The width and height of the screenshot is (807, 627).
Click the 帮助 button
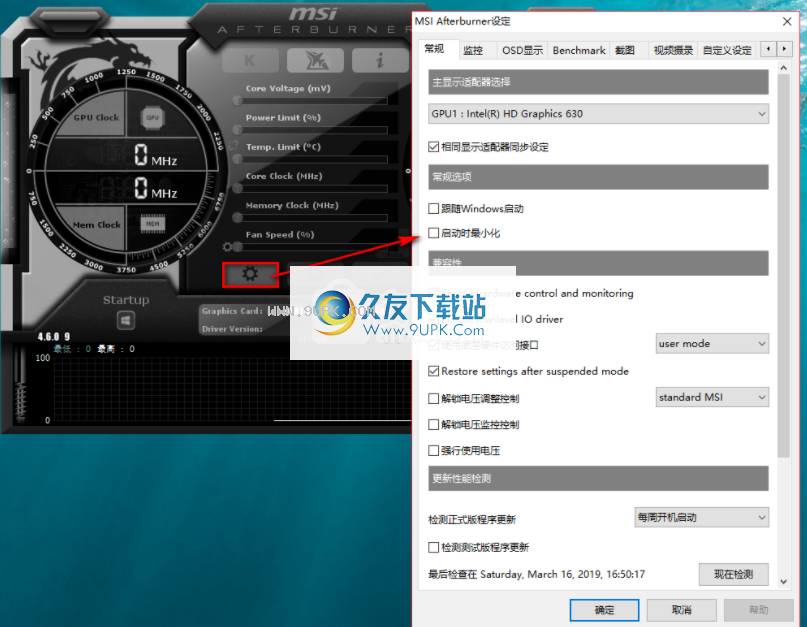click(x=759, y=610)
